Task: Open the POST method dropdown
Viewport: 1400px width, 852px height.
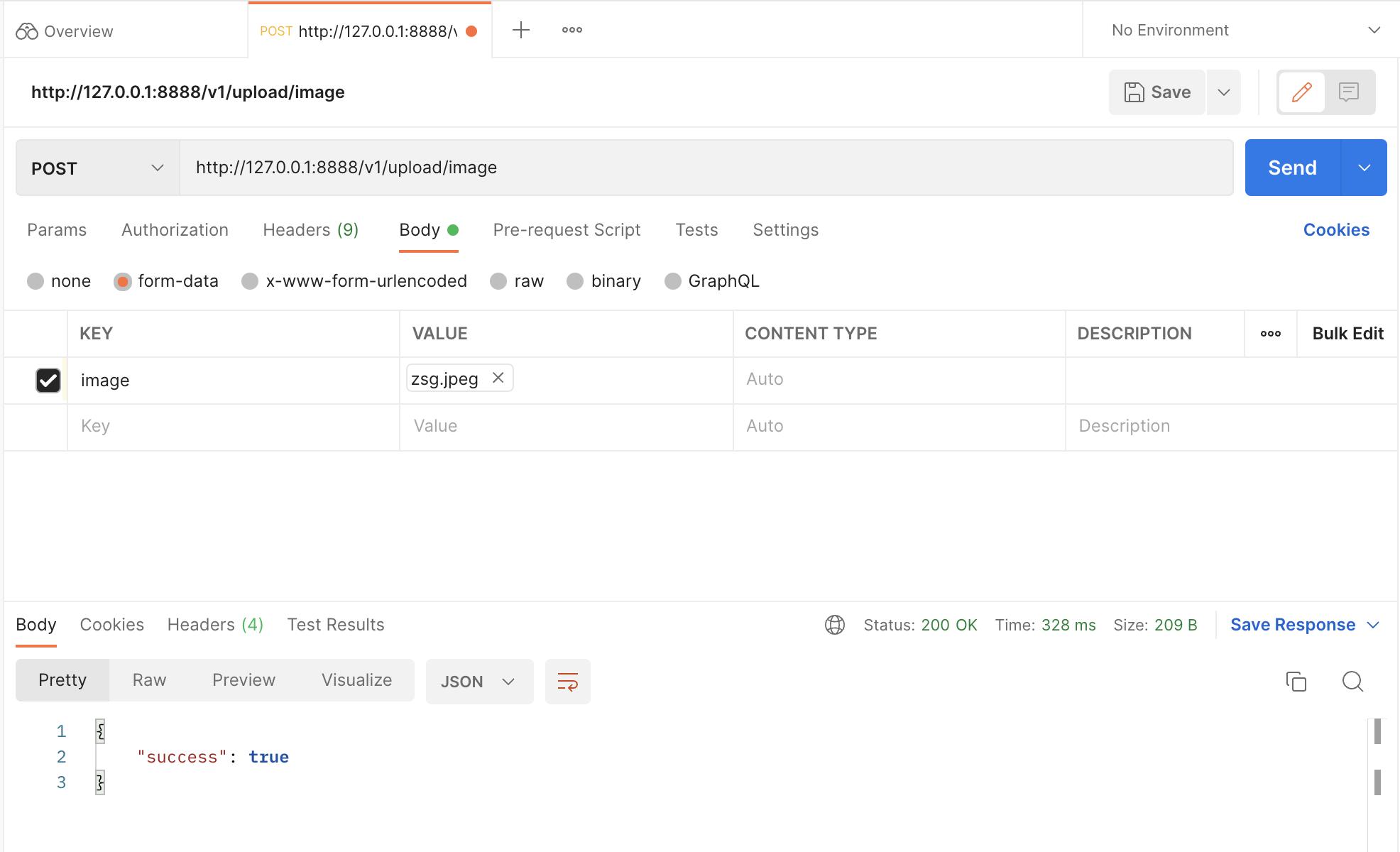Action: tap(97, 168)
